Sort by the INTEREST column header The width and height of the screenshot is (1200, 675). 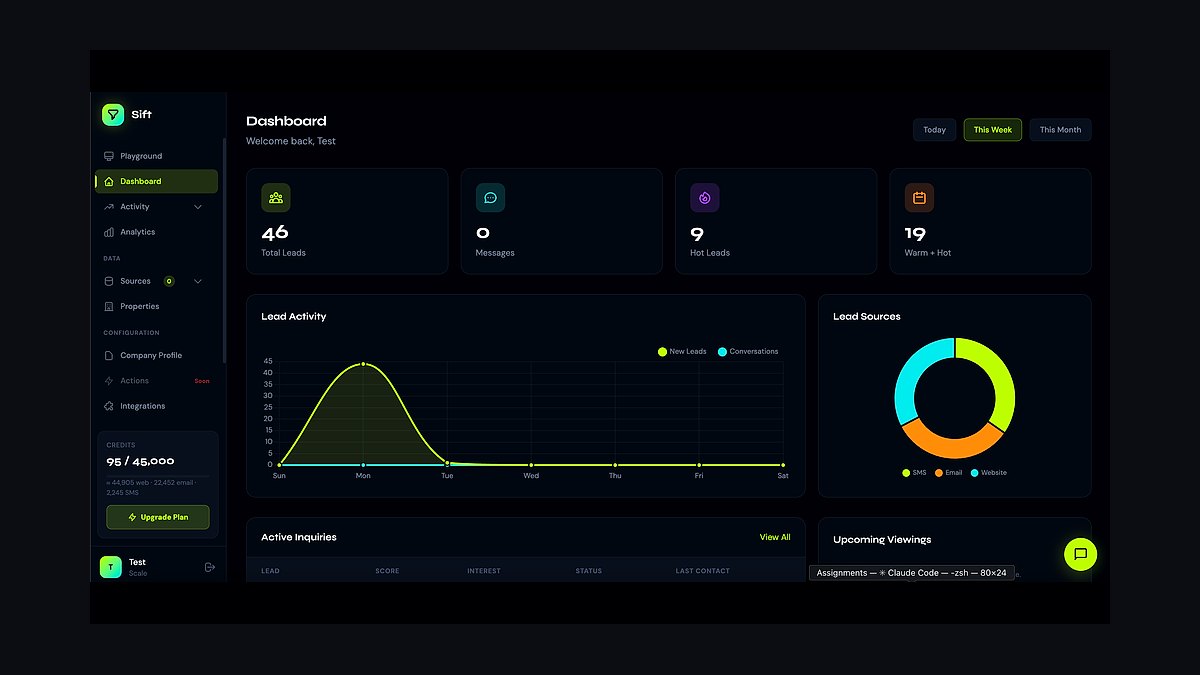point(483,571)
